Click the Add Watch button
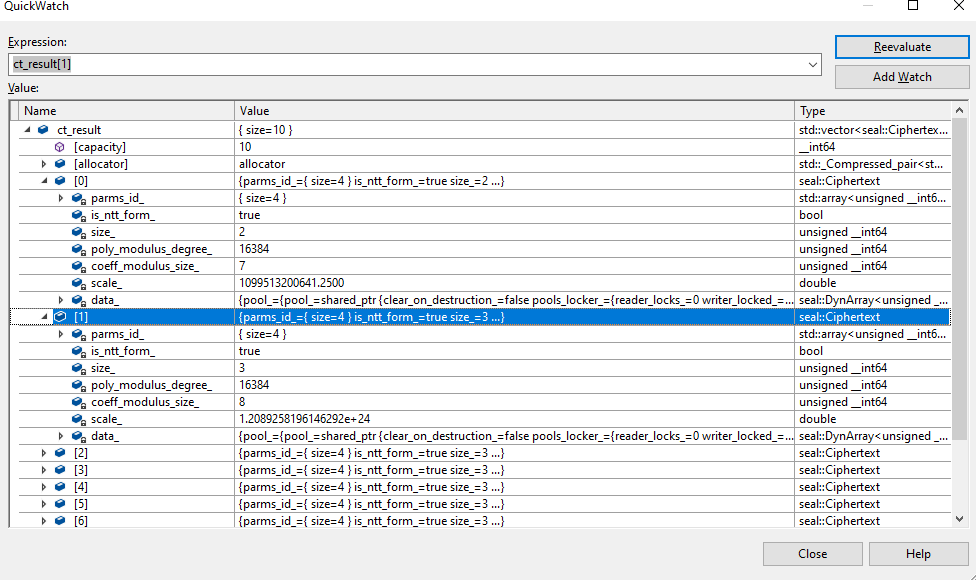 click(901, 77)
